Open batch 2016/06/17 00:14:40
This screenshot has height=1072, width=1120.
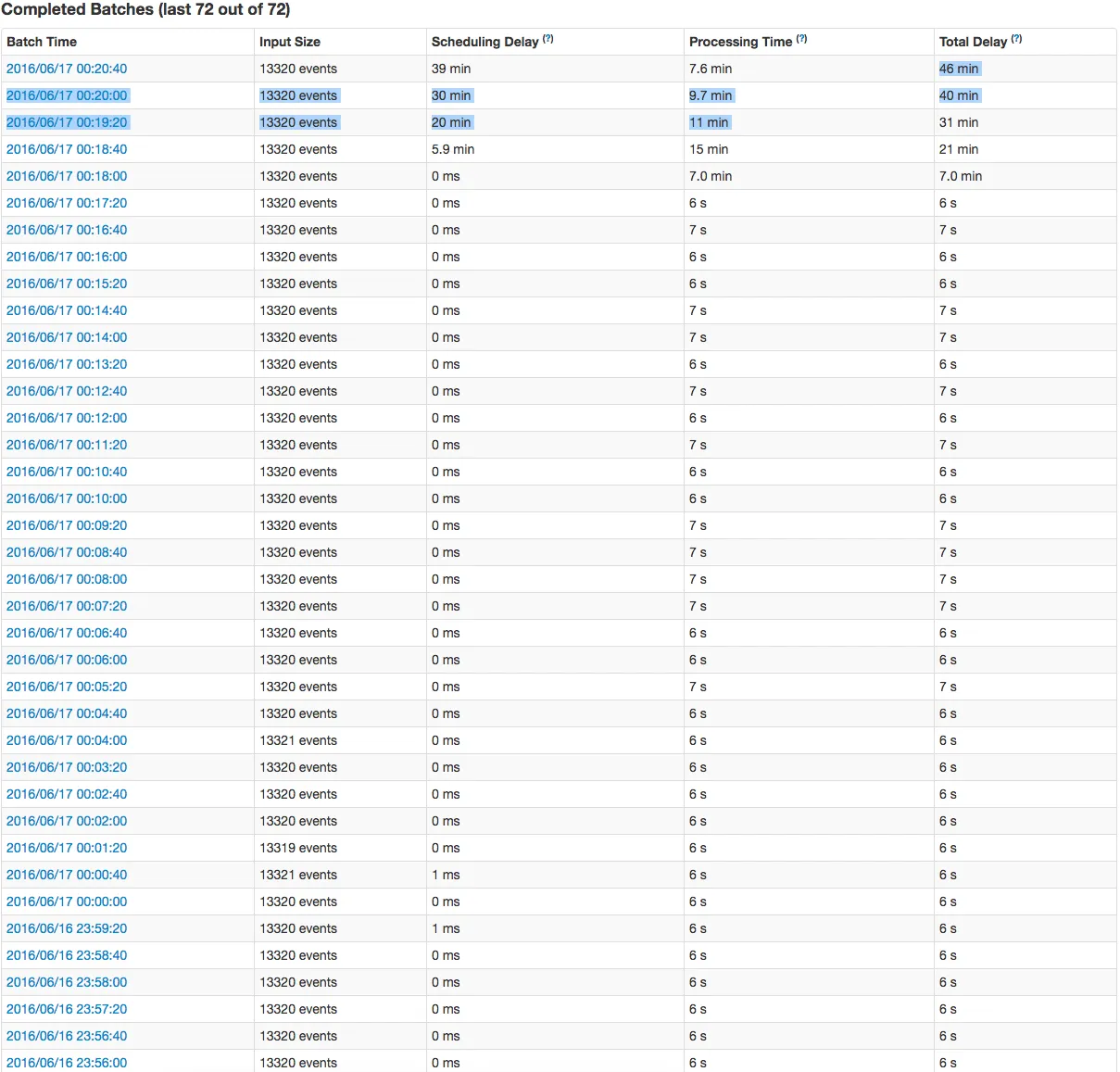coord(67,310)
